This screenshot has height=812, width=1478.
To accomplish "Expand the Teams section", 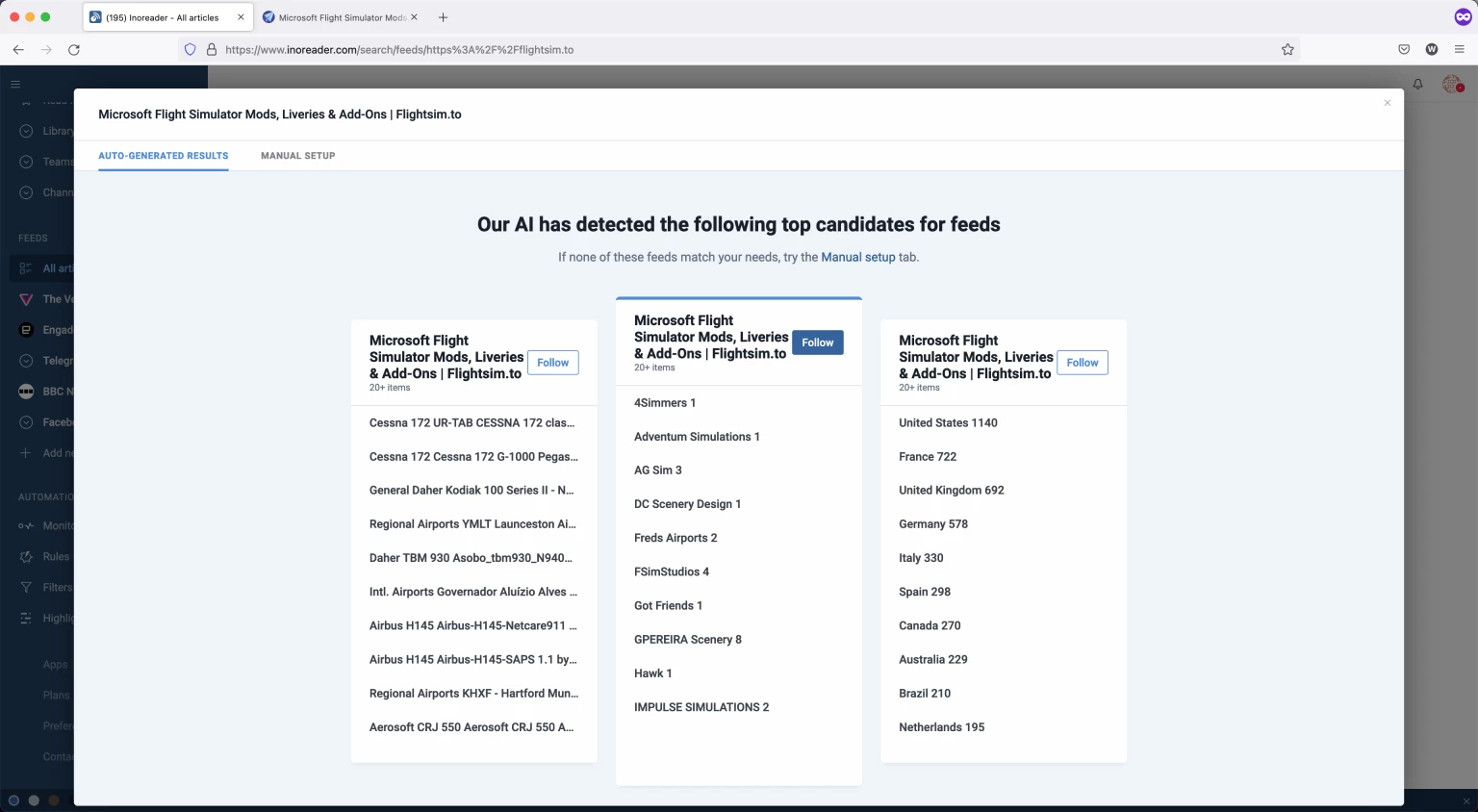I will (25, 161).
